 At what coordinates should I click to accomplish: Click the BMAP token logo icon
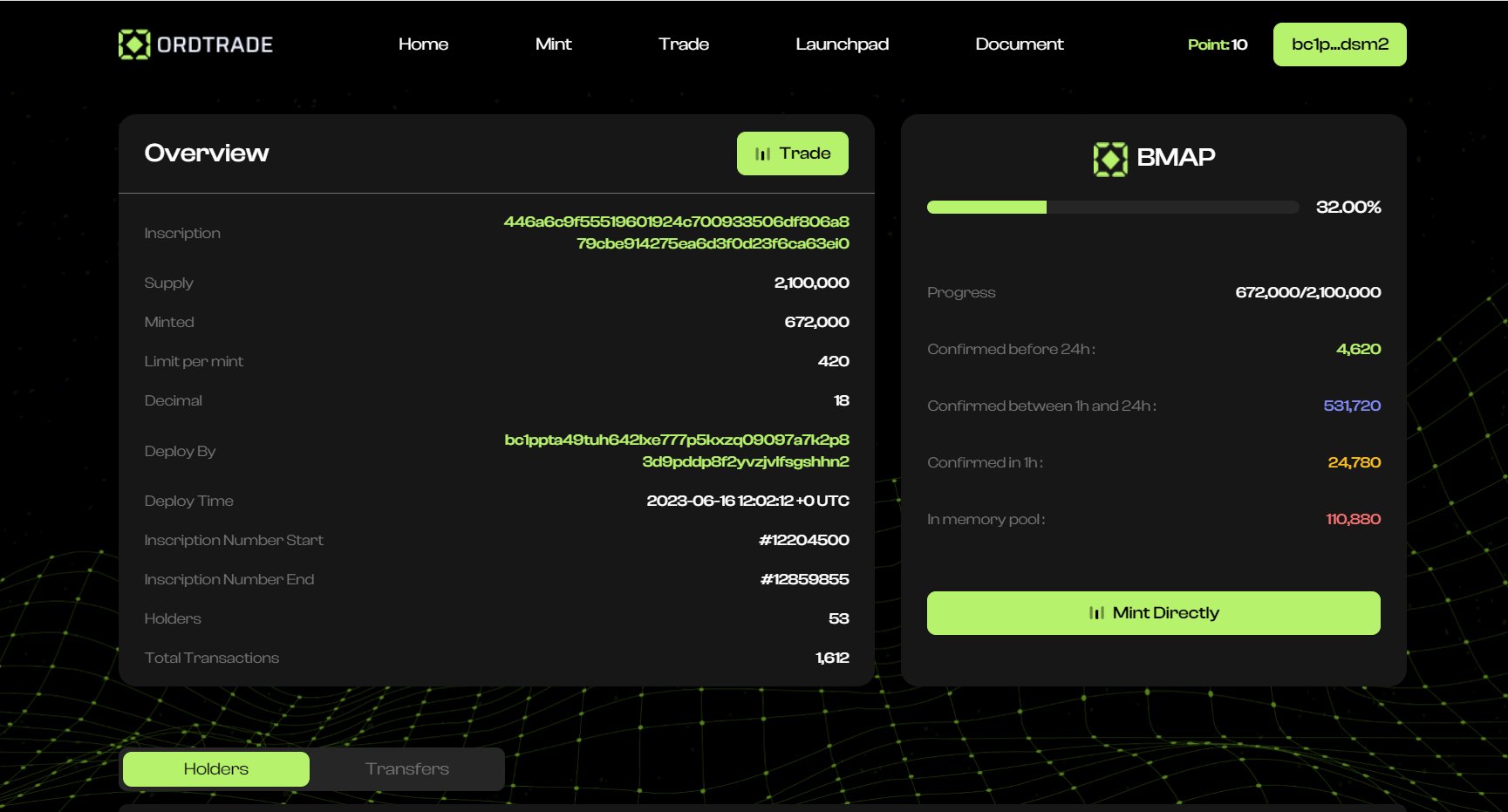tap(1110, 159)
